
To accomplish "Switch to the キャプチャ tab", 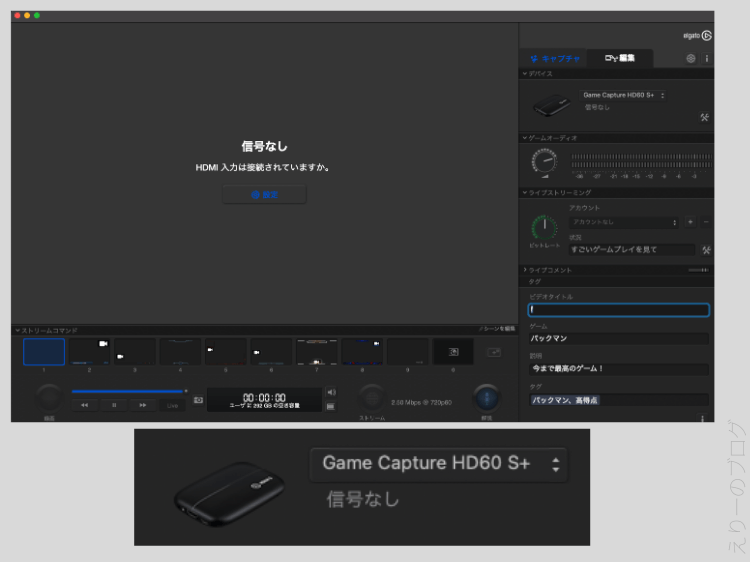I will click(x=555, y=59).
